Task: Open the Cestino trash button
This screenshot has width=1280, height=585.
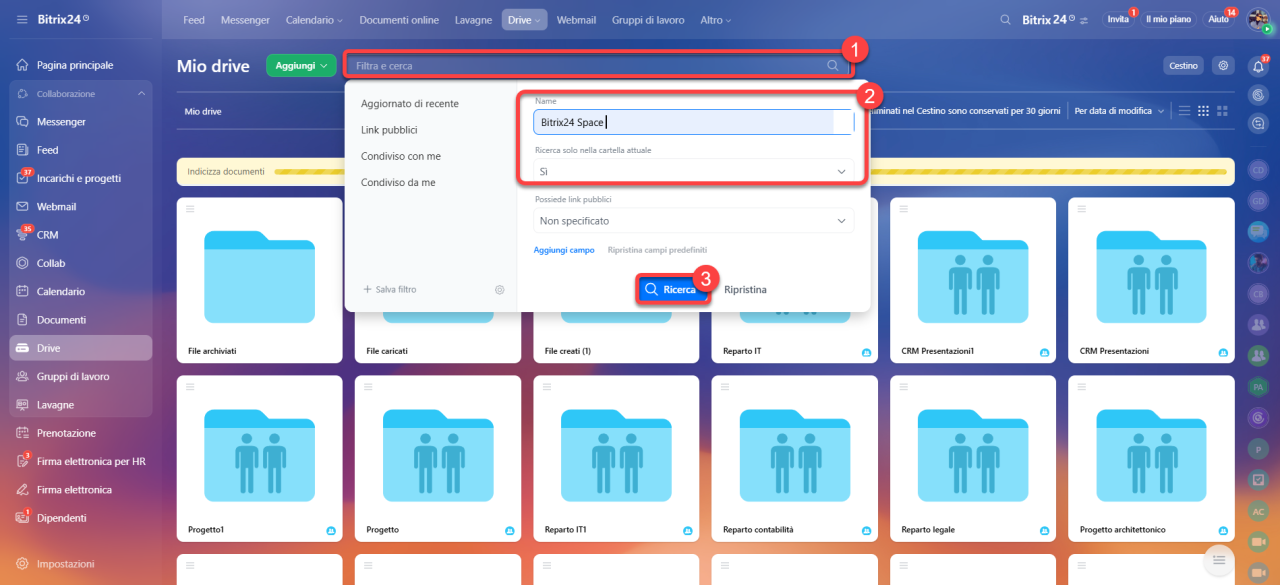Action: [x=1183, y=65]
